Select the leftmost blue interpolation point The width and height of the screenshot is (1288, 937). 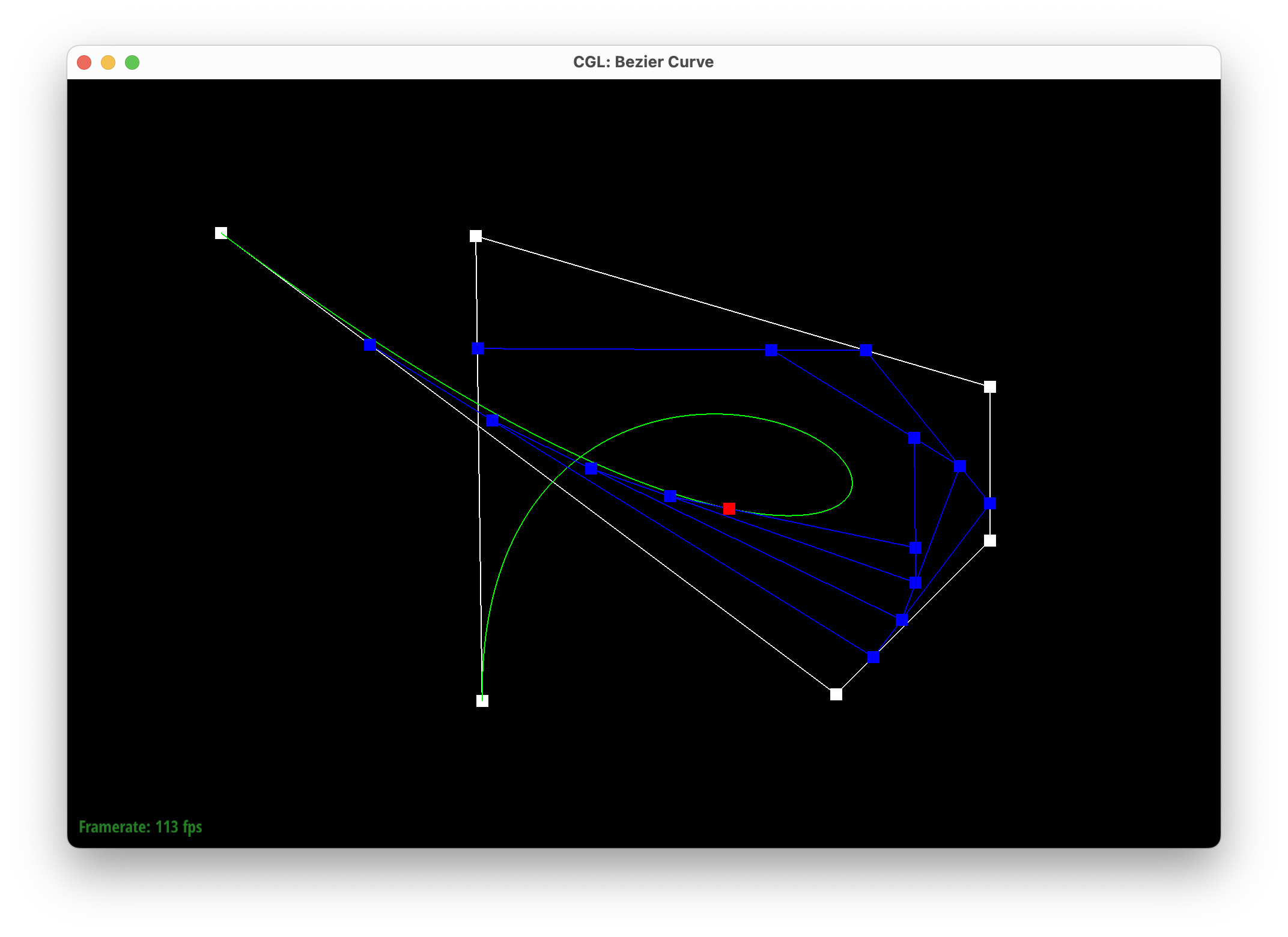(x=370, y=344)
